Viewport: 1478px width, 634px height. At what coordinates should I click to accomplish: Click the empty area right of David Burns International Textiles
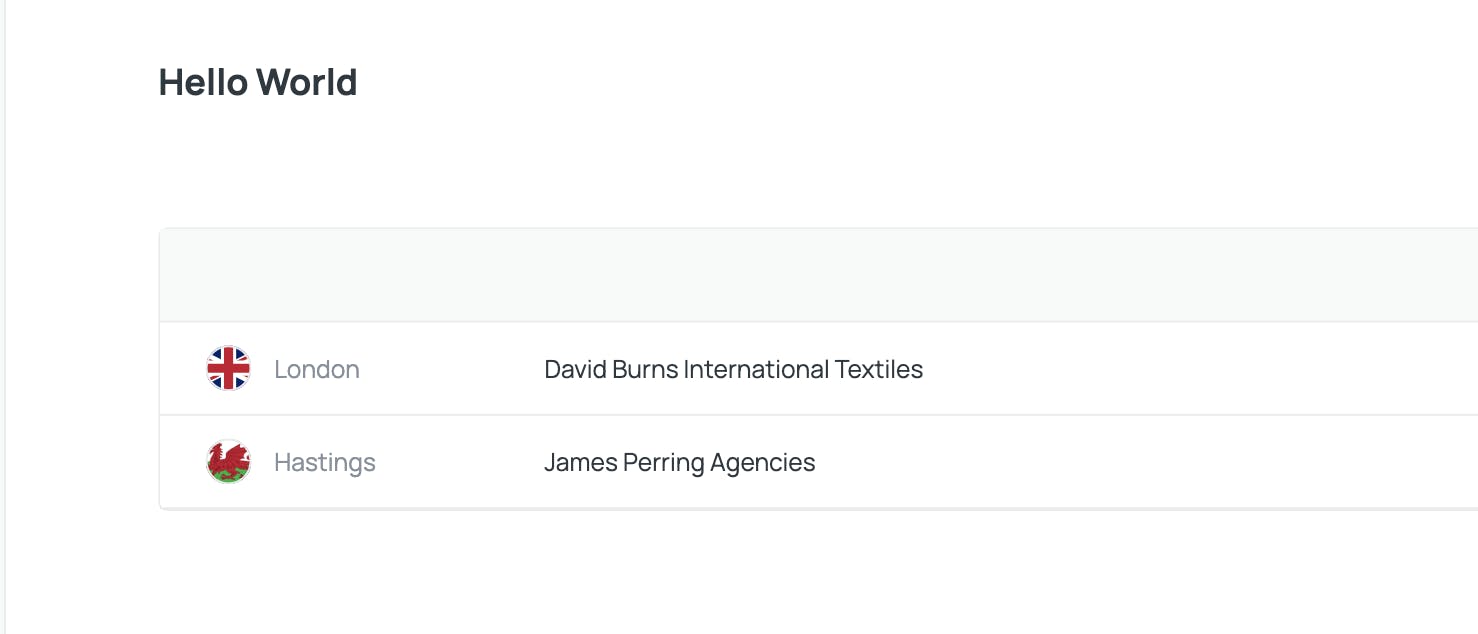(x=1150, y=369)
